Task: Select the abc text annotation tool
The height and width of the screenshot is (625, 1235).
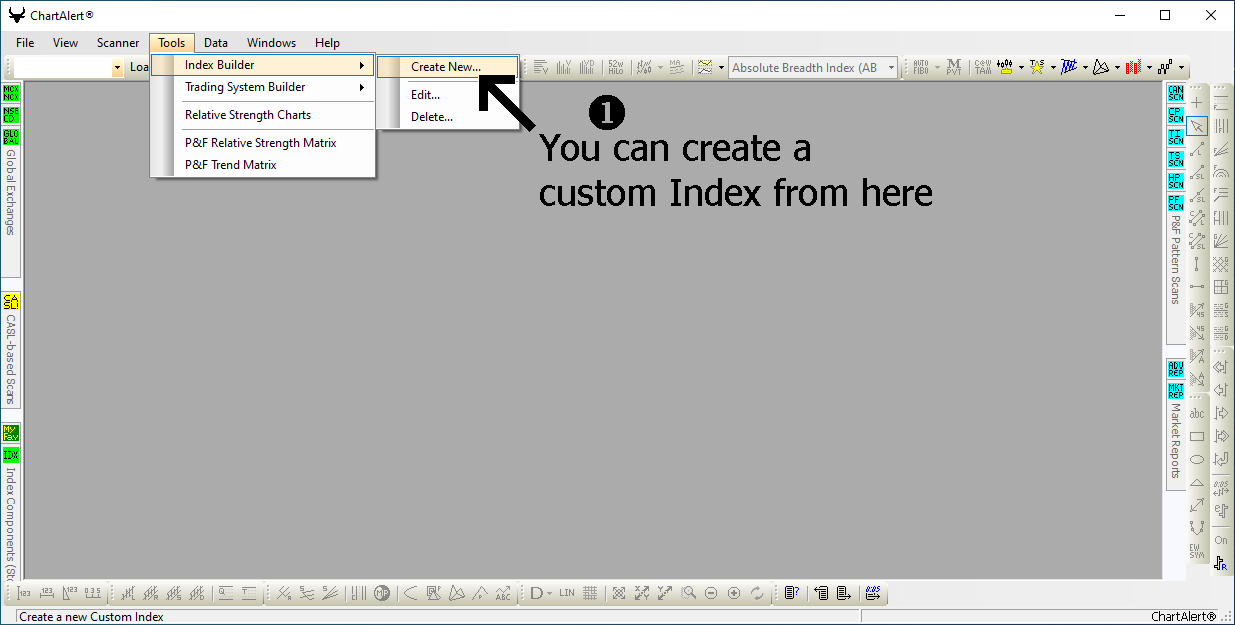Action: pos(1197,413)
